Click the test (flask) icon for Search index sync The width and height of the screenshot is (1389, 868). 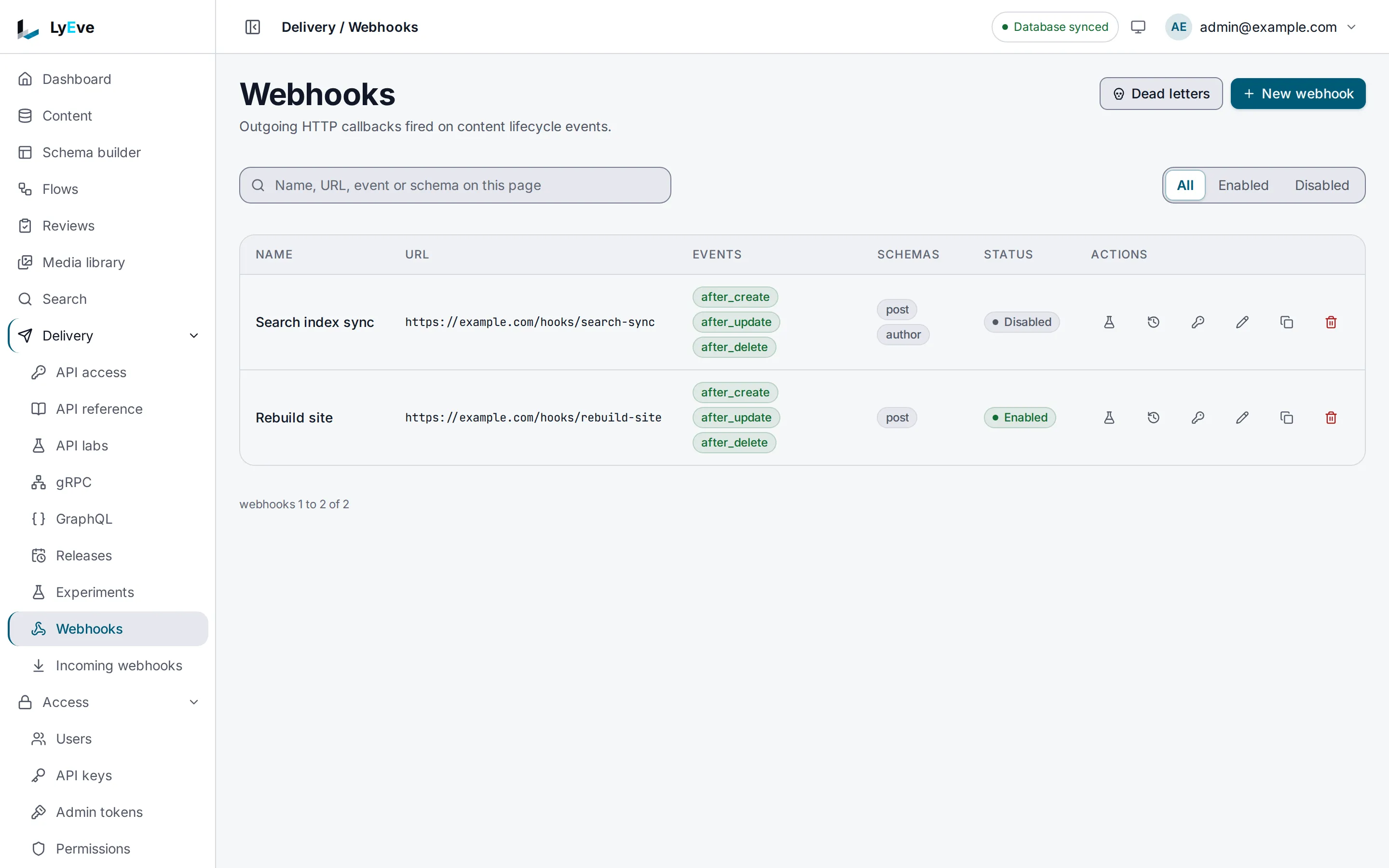[1109, 322]
